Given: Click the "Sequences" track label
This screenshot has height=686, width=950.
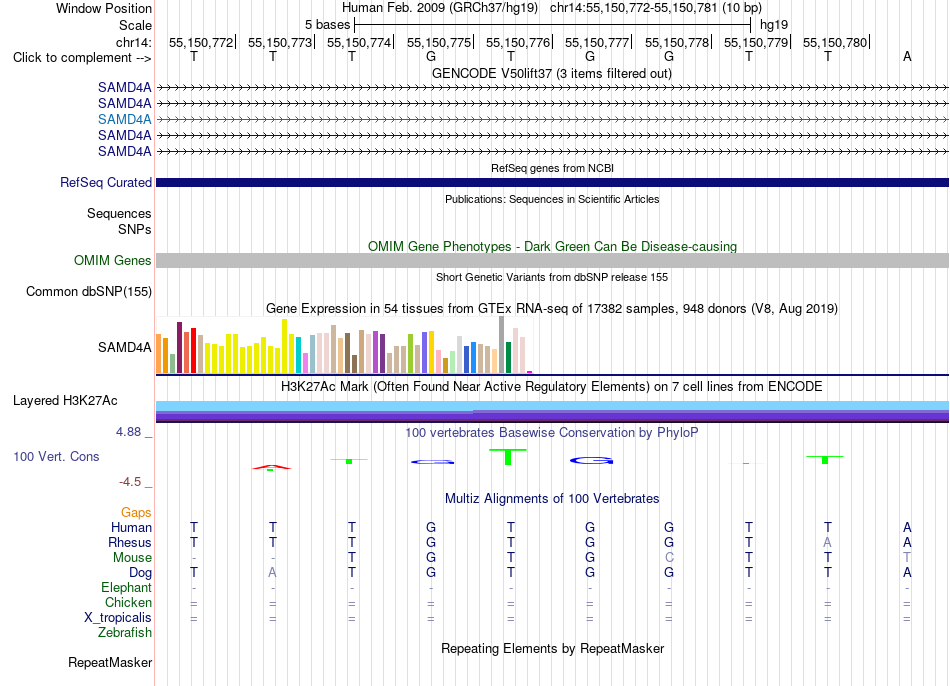Looking at the screenshot, I should (x=119, y=213).
